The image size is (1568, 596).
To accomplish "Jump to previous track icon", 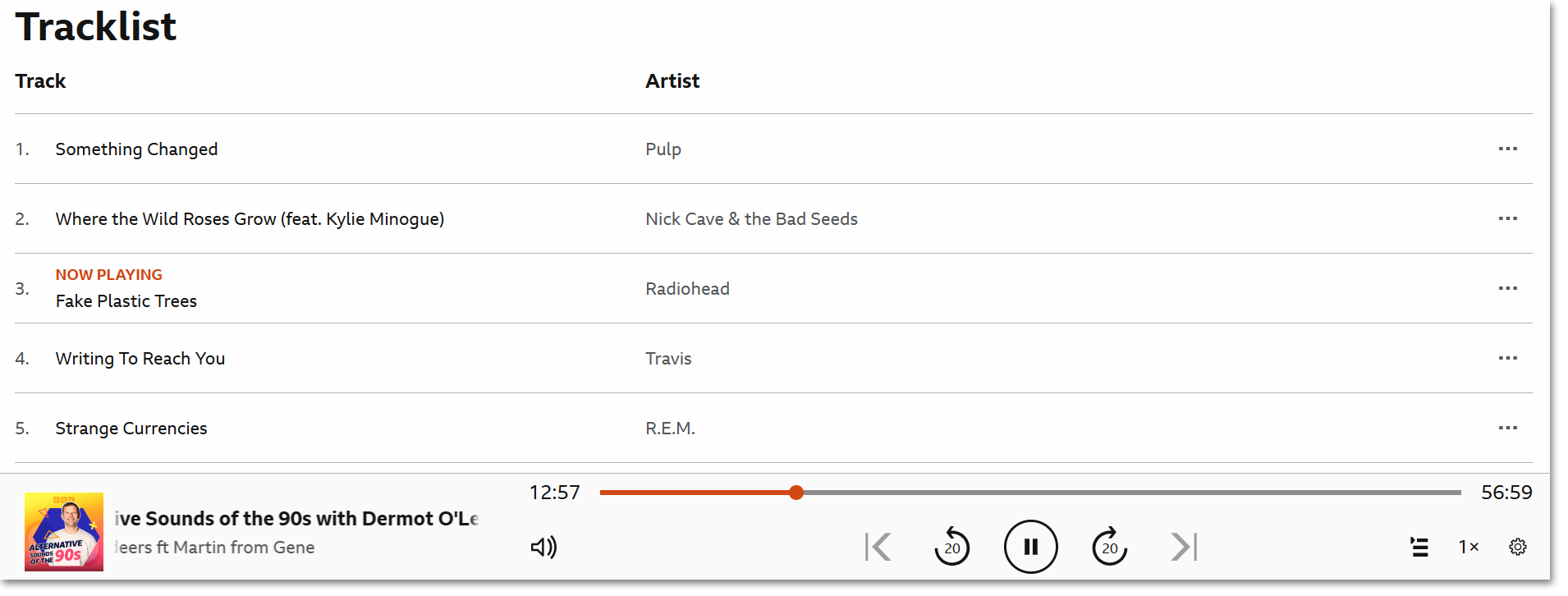I will [x=878, y=547].
